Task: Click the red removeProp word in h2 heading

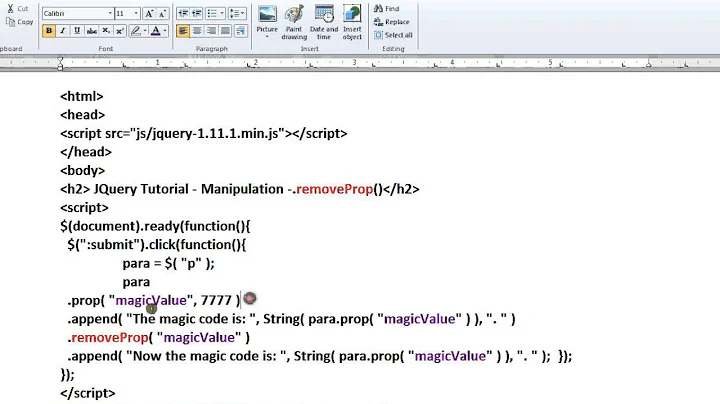Action: coord(334,189)
